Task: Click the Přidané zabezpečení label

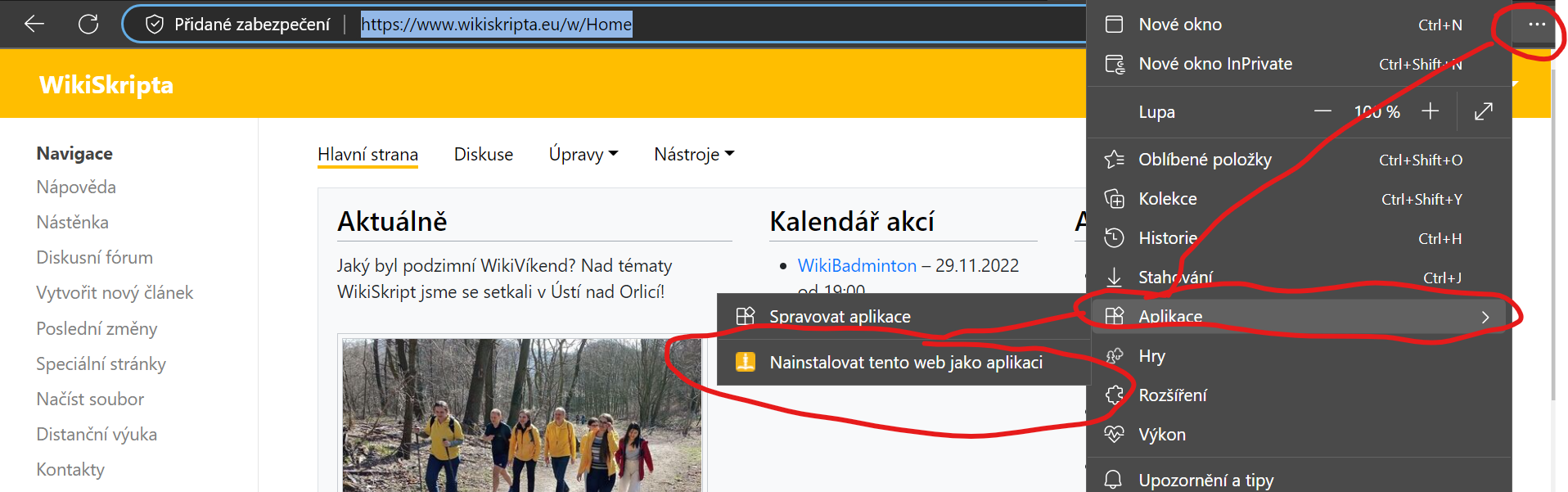Action: pos(252,25)
